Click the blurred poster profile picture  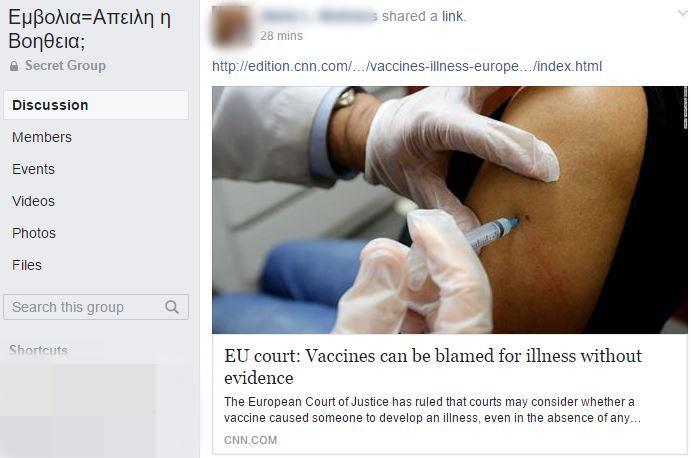[x=232, y=26]
